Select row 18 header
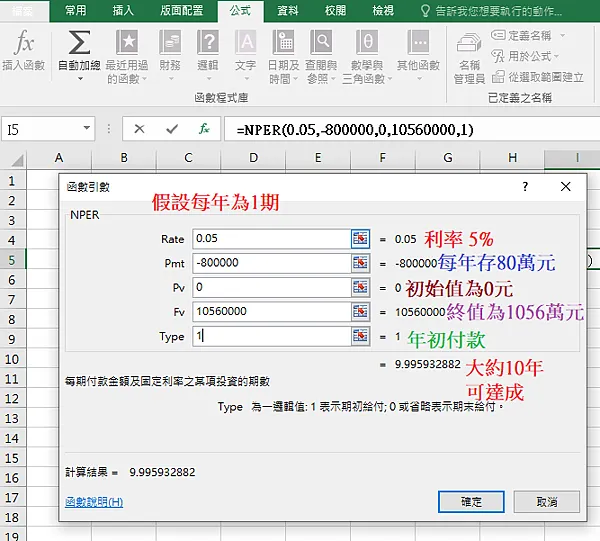 pyautogui.click(x=12, y=517)
